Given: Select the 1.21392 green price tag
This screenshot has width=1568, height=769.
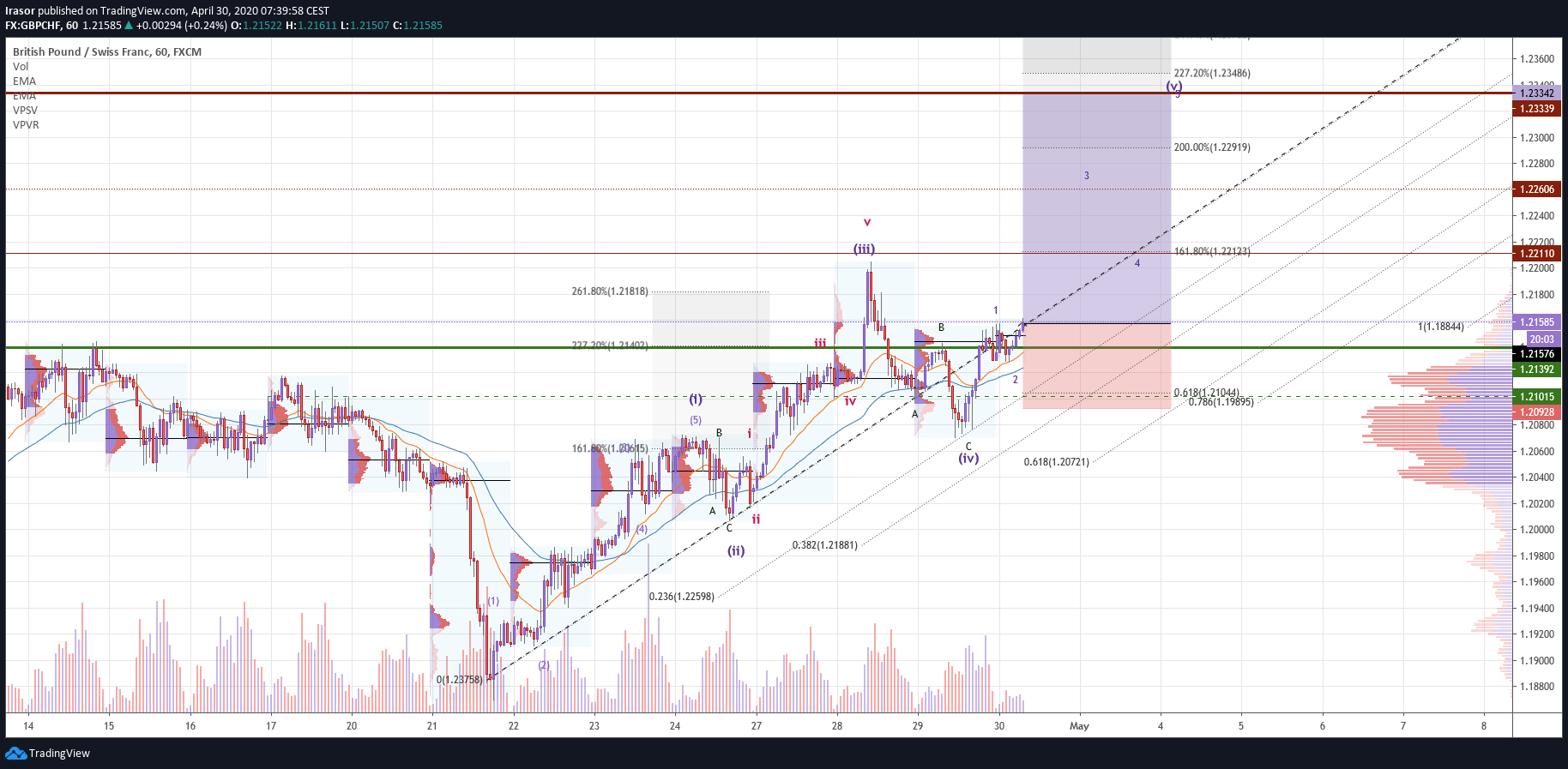Looking at the screenshot, I should [1536, 369].
